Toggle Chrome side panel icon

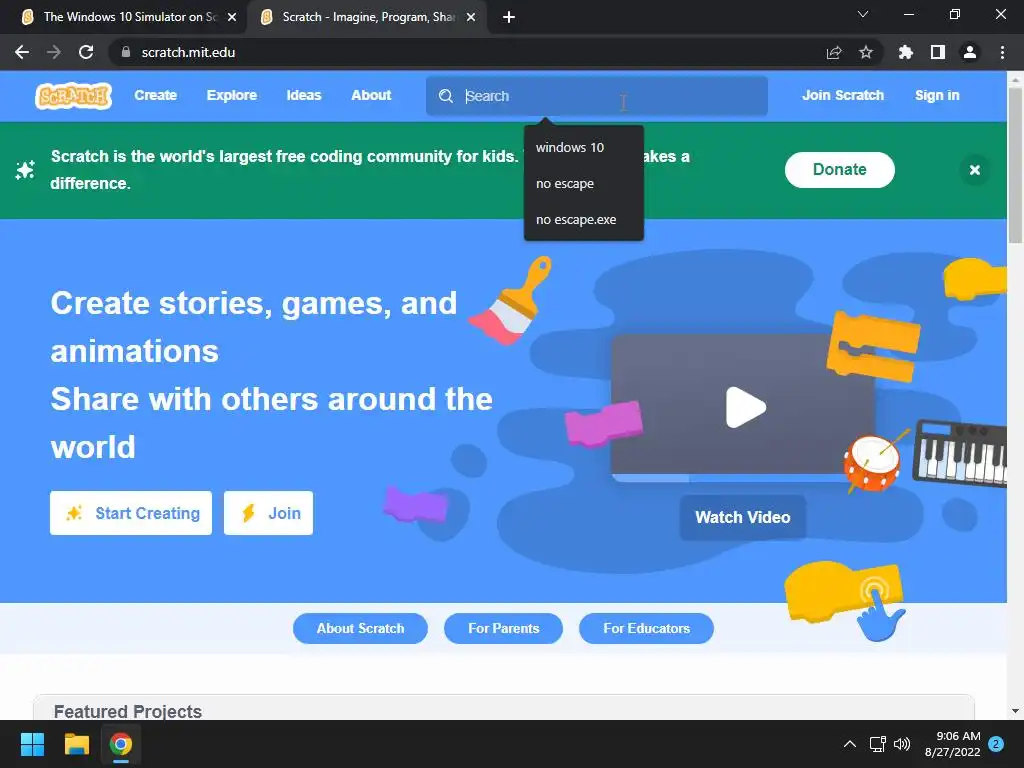click(x=938, y=52)
